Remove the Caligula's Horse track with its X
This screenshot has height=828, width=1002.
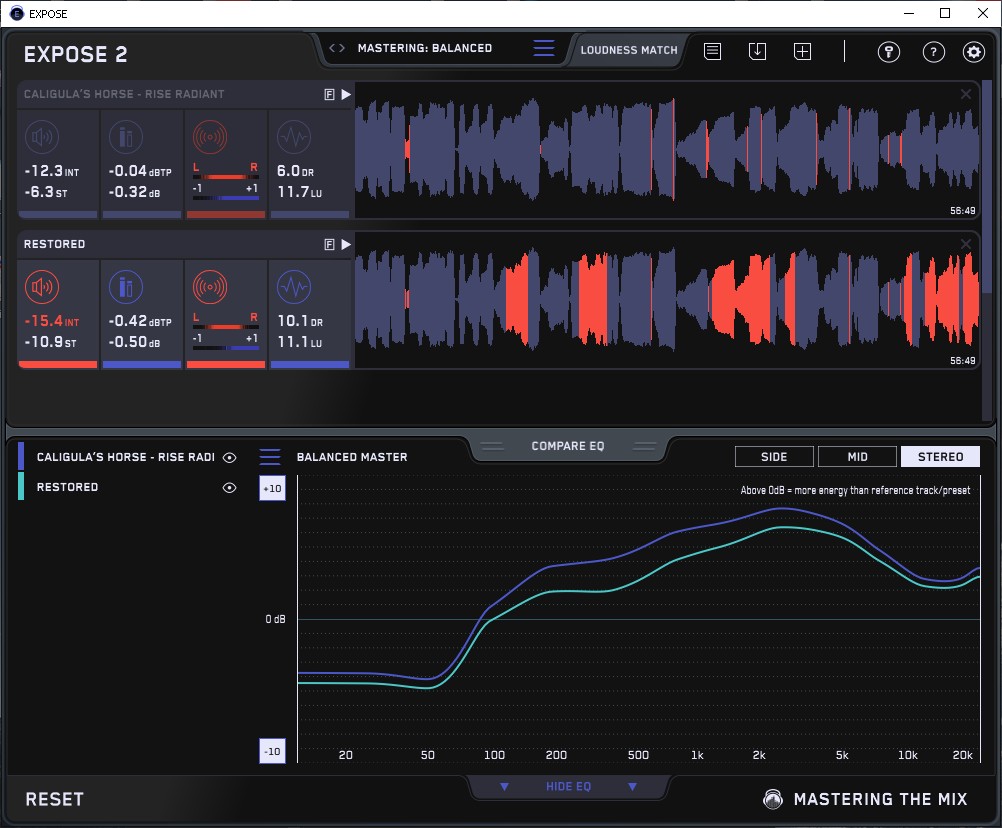tap(966, 94)
